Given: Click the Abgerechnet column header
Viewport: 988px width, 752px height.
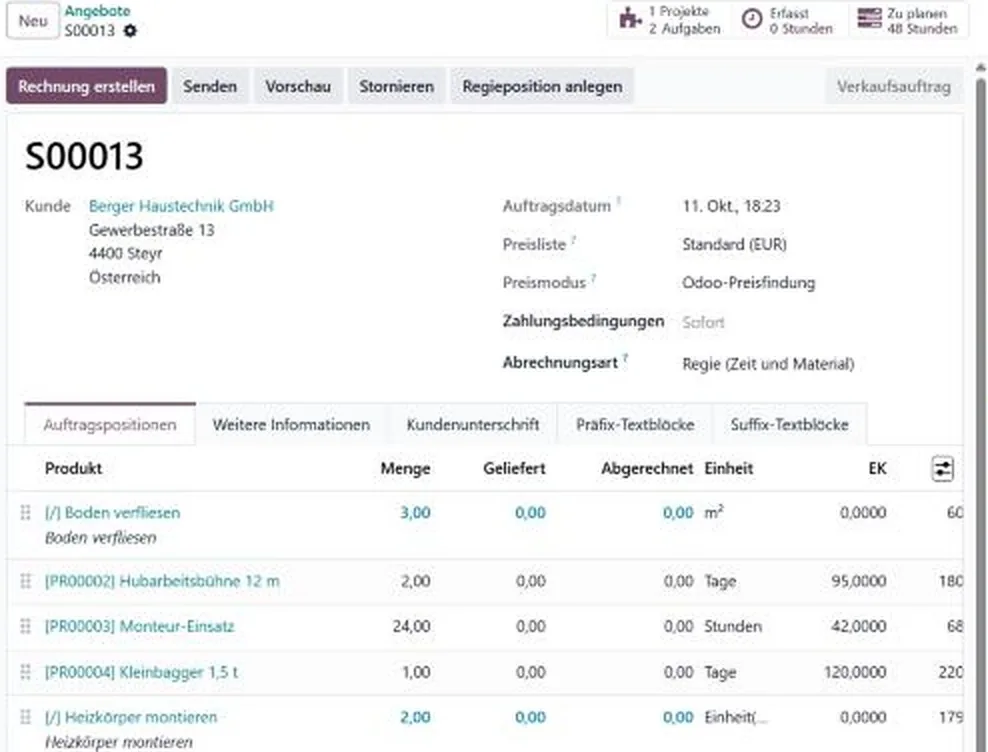Looking at the screenshot, I should pos(647,468).
